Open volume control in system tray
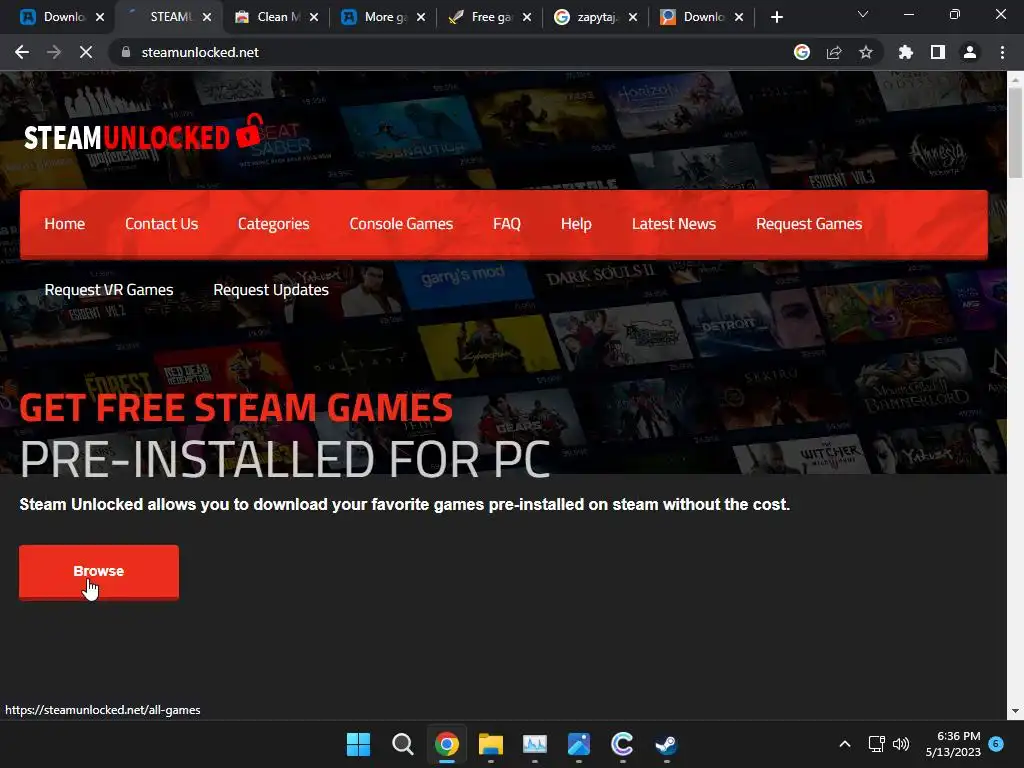 pos(901,744)
